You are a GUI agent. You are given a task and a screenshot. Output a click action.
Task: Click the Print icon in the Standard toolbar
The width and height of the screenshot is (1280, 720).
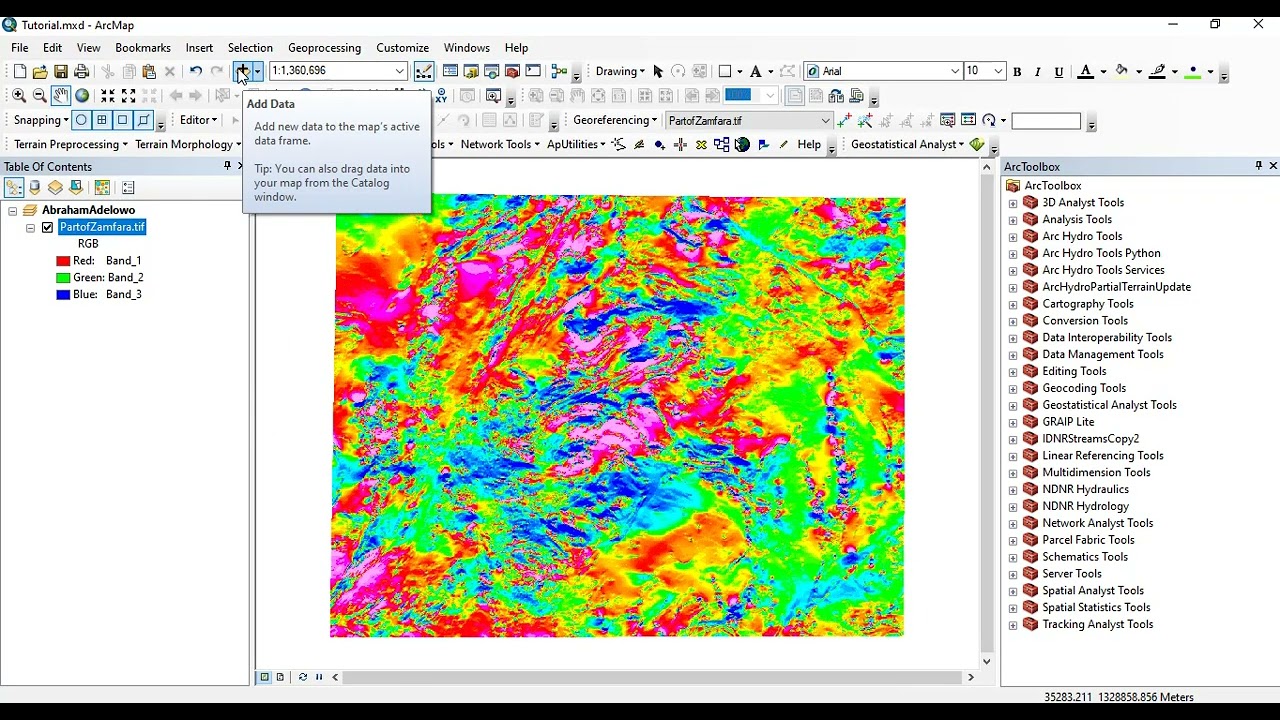tap(82, 71)
